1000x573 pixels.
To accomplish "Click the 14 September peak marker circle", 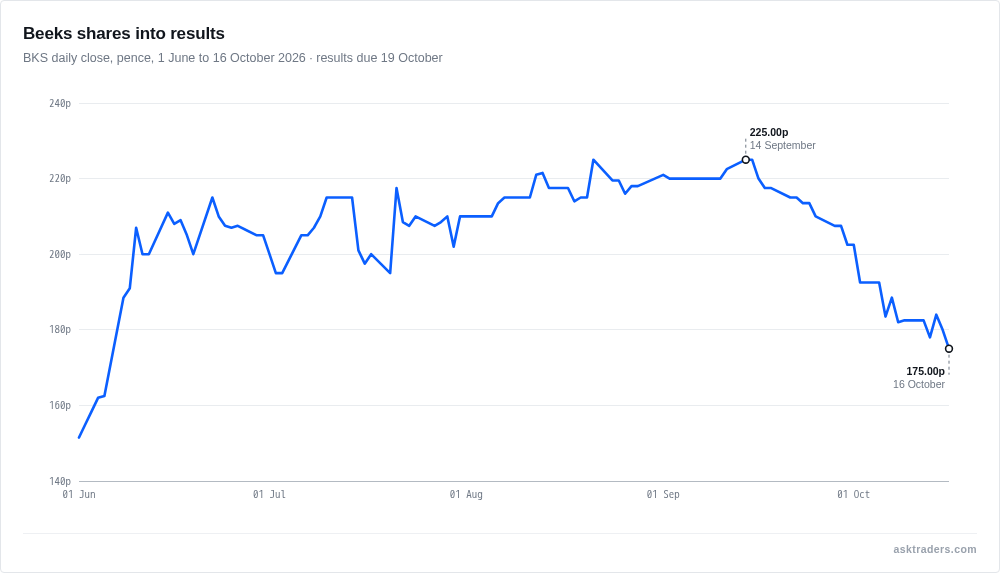I will pyautogui.click(x=746, y=160).
